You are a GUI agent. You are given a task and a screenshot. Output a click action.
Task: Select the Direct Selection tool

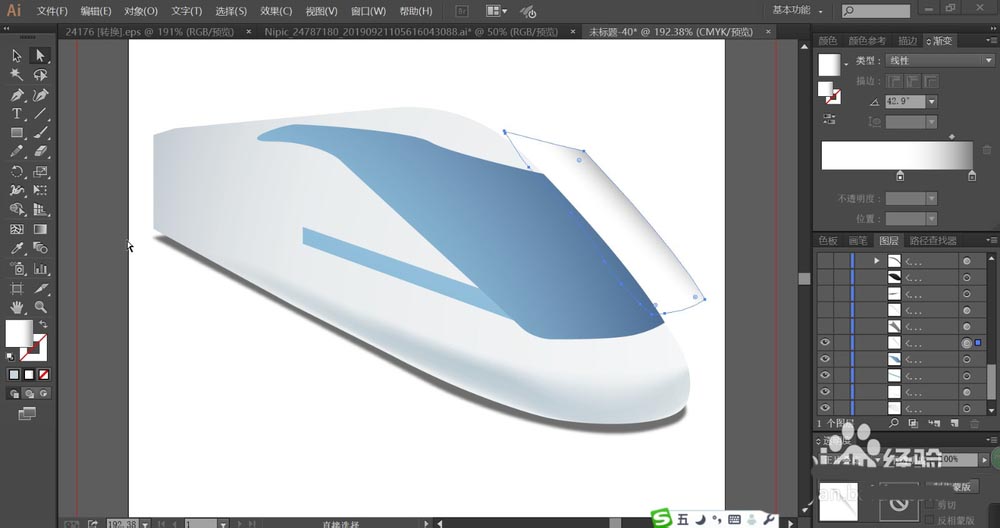[40, 56]
